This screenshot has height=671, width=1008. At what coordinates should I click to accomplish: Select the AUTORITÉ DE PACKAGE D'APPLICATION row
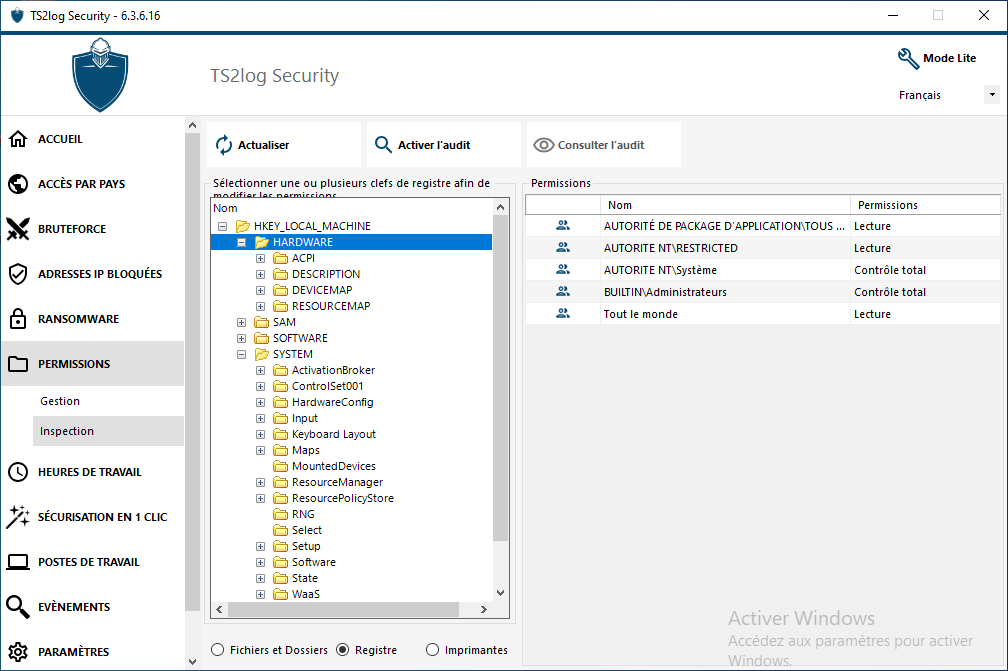pyautogui.click(x=762, y=226)
